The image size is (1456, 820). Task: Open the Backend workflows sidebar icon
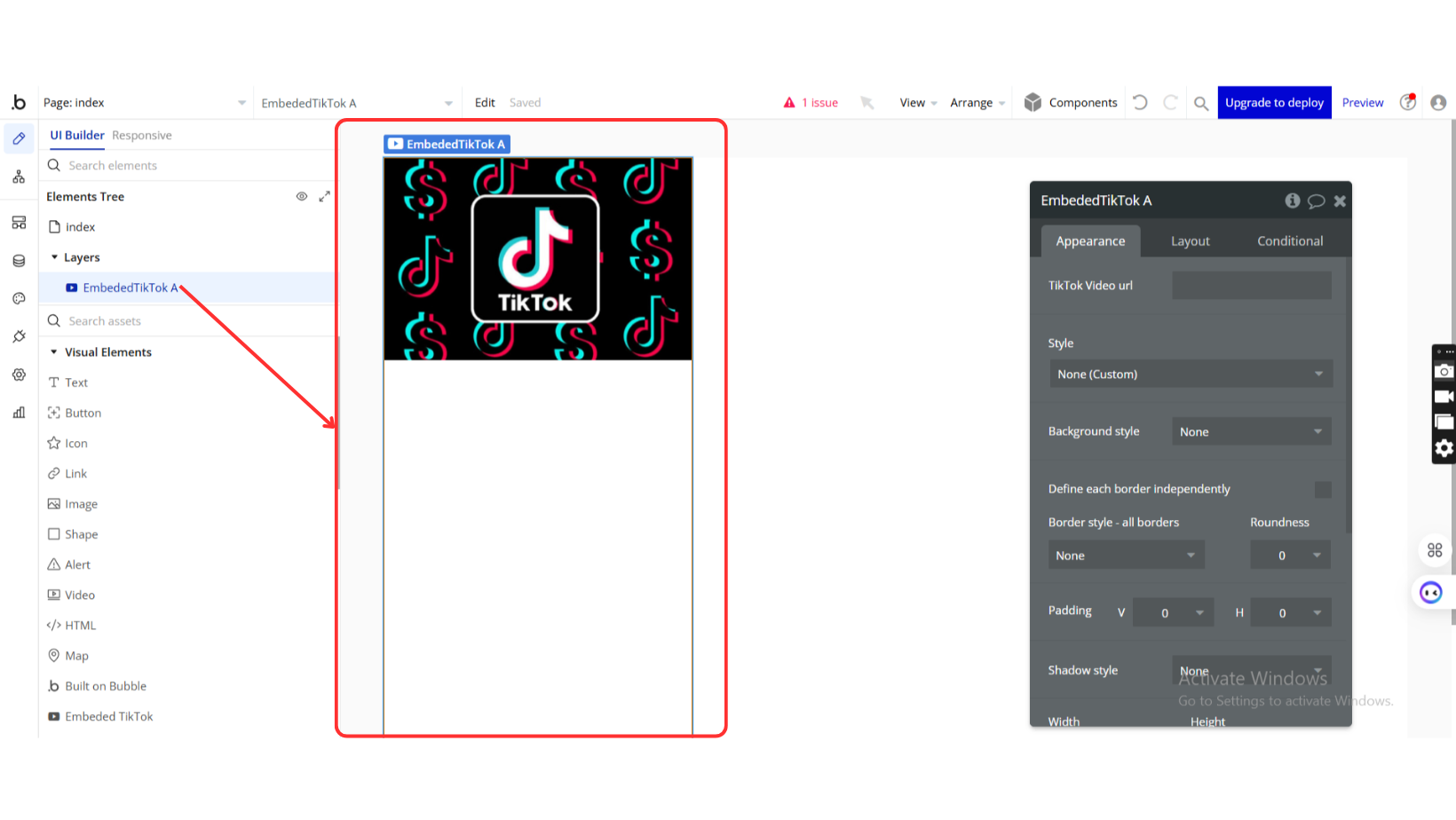pos(19,223)
